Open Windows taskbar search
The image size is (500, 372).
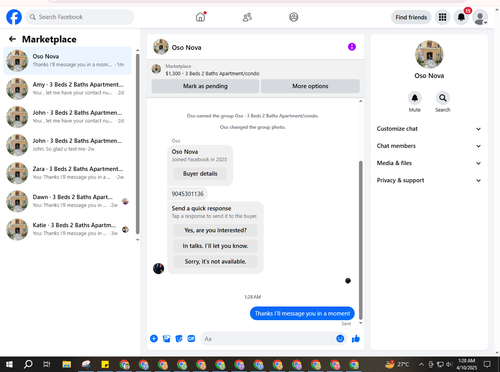point(28,364)
